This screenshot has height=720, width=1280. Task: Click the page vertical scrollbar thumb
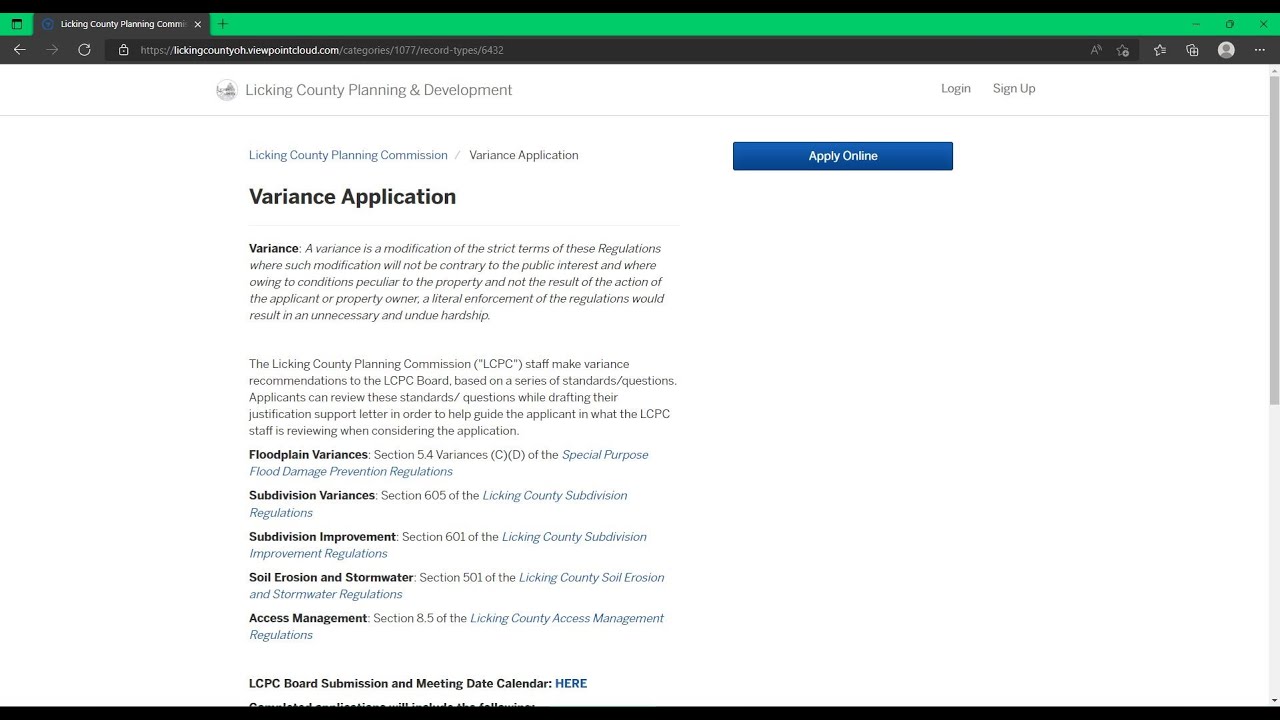[1274, 240]
